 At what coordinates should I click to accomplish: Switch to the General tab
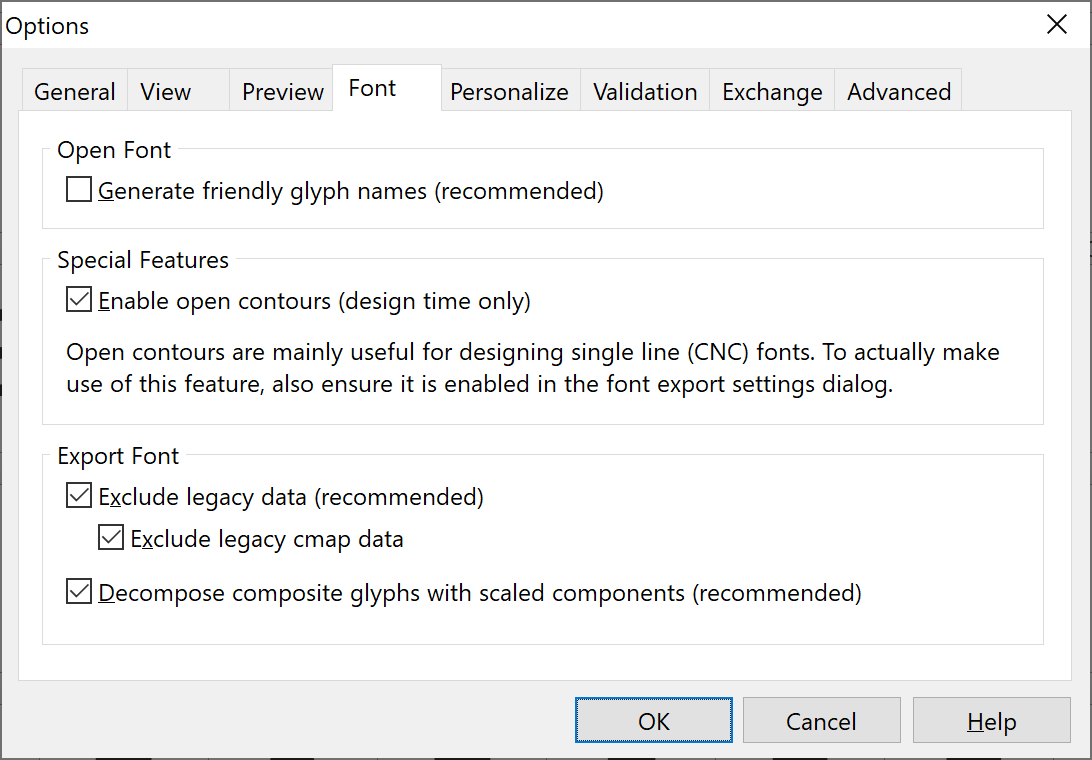[75, 91]
